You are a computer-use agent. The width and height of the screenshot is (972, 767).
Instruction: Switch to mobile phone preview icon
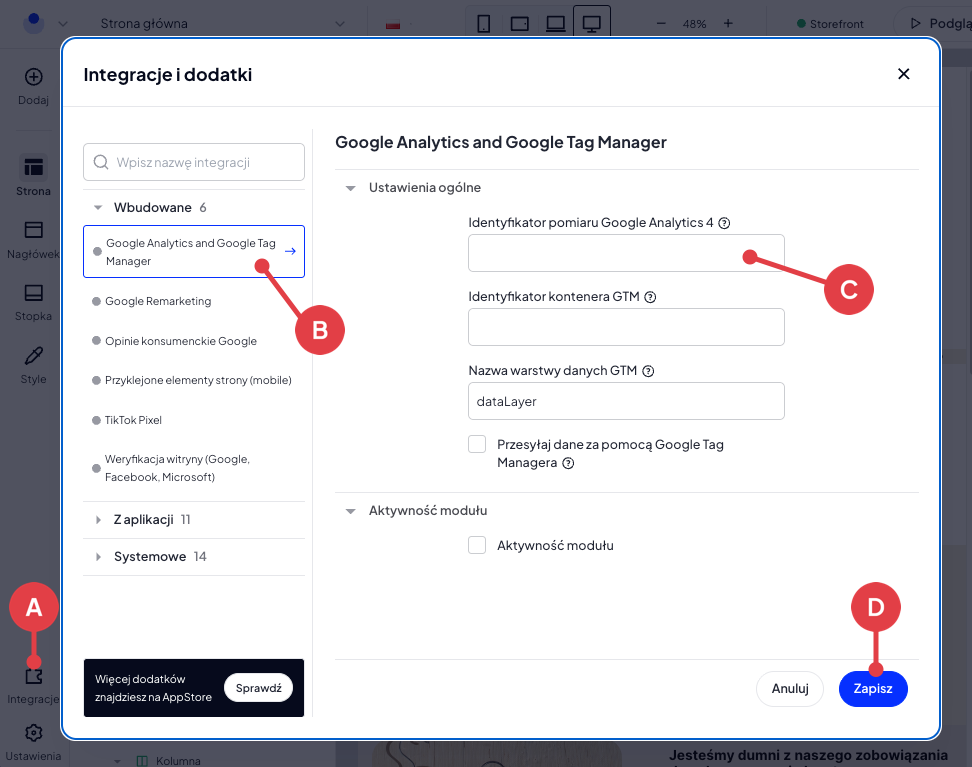point(484,24)
